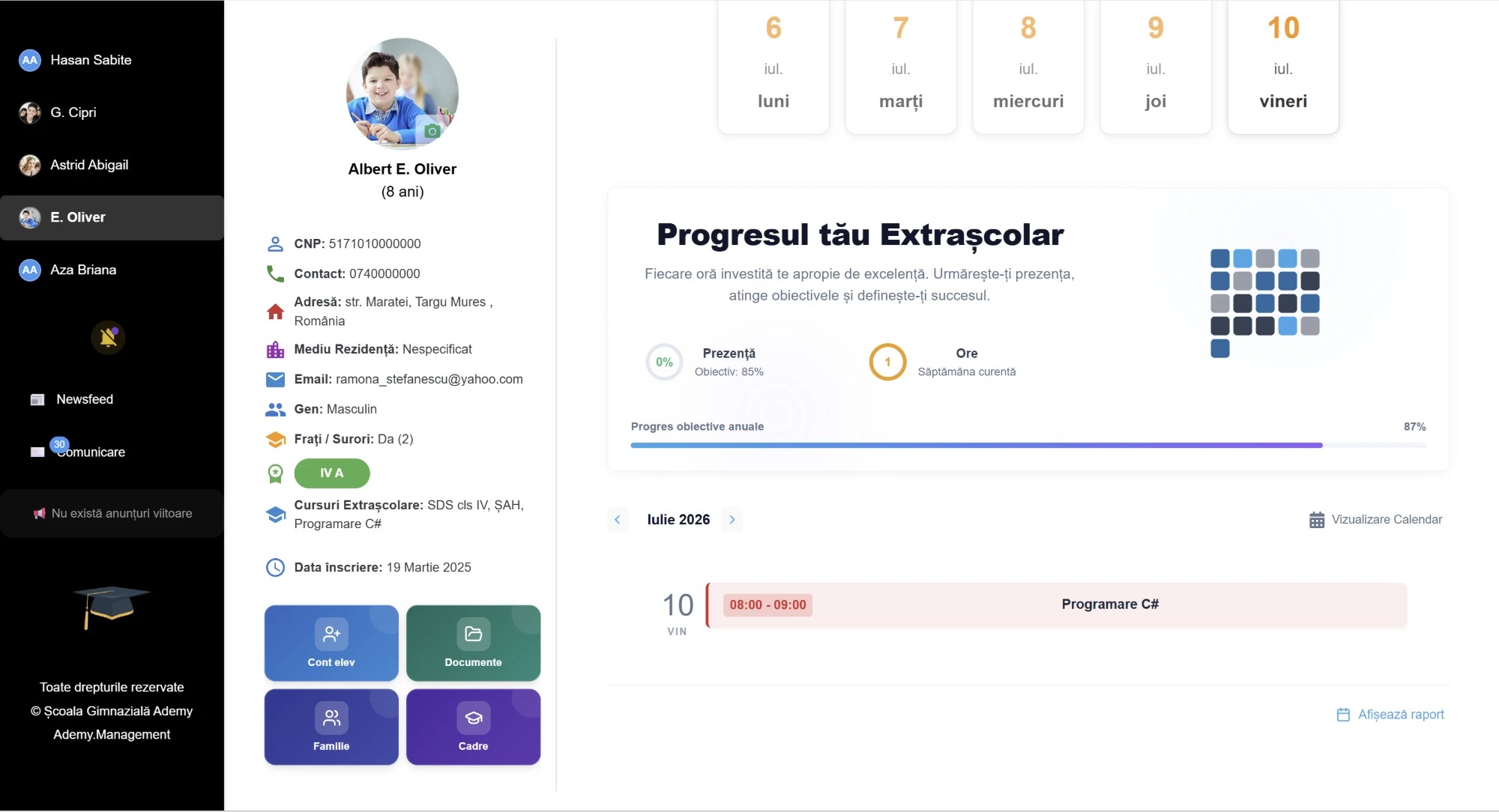Open the Familie tile
This screenshot has width=1499, height=812.
click(x=331, y=727)
